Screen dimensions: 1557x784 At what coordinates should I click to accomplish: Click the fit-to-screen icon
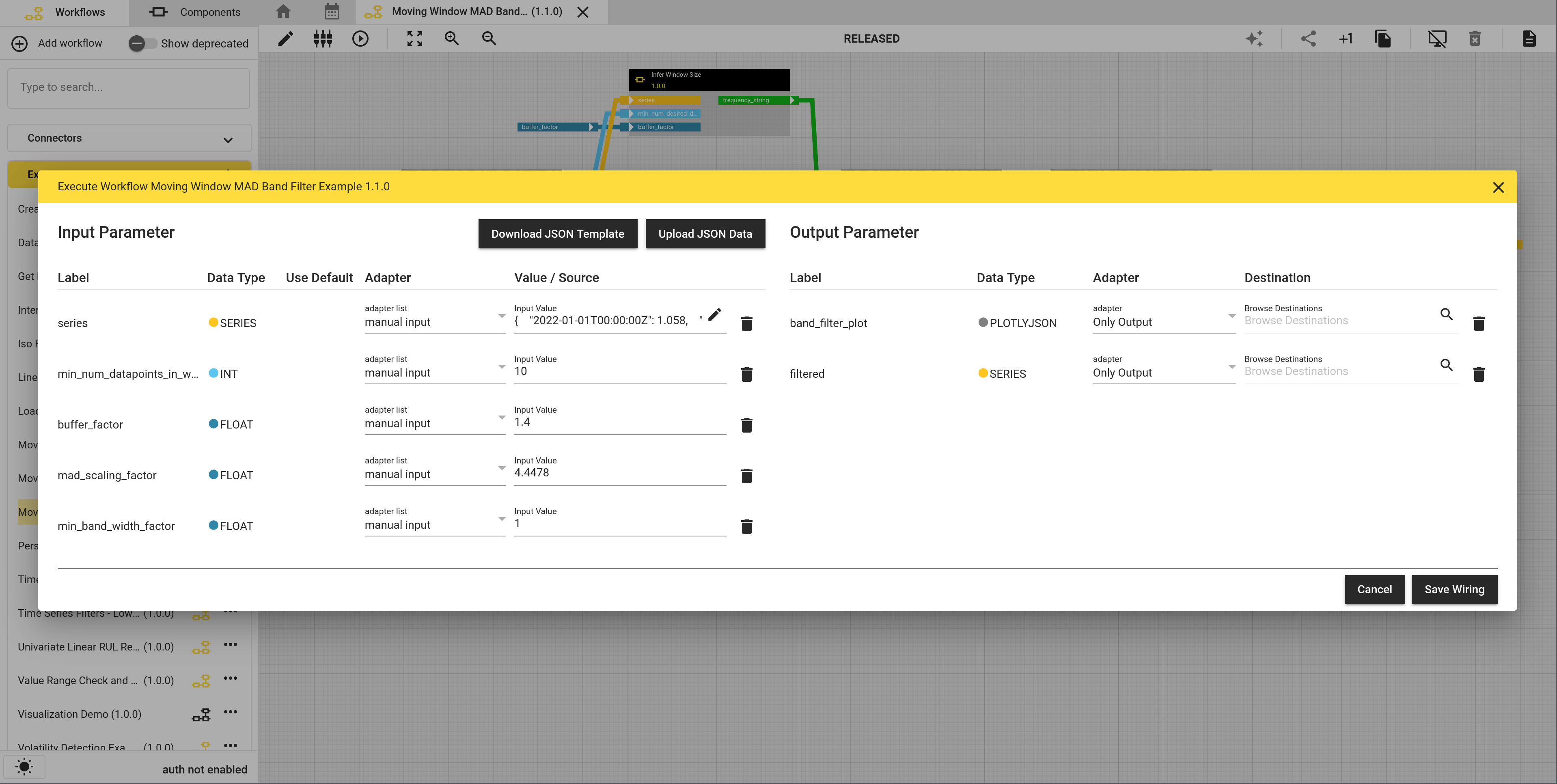pyautogui.click(x=415, y=39)
